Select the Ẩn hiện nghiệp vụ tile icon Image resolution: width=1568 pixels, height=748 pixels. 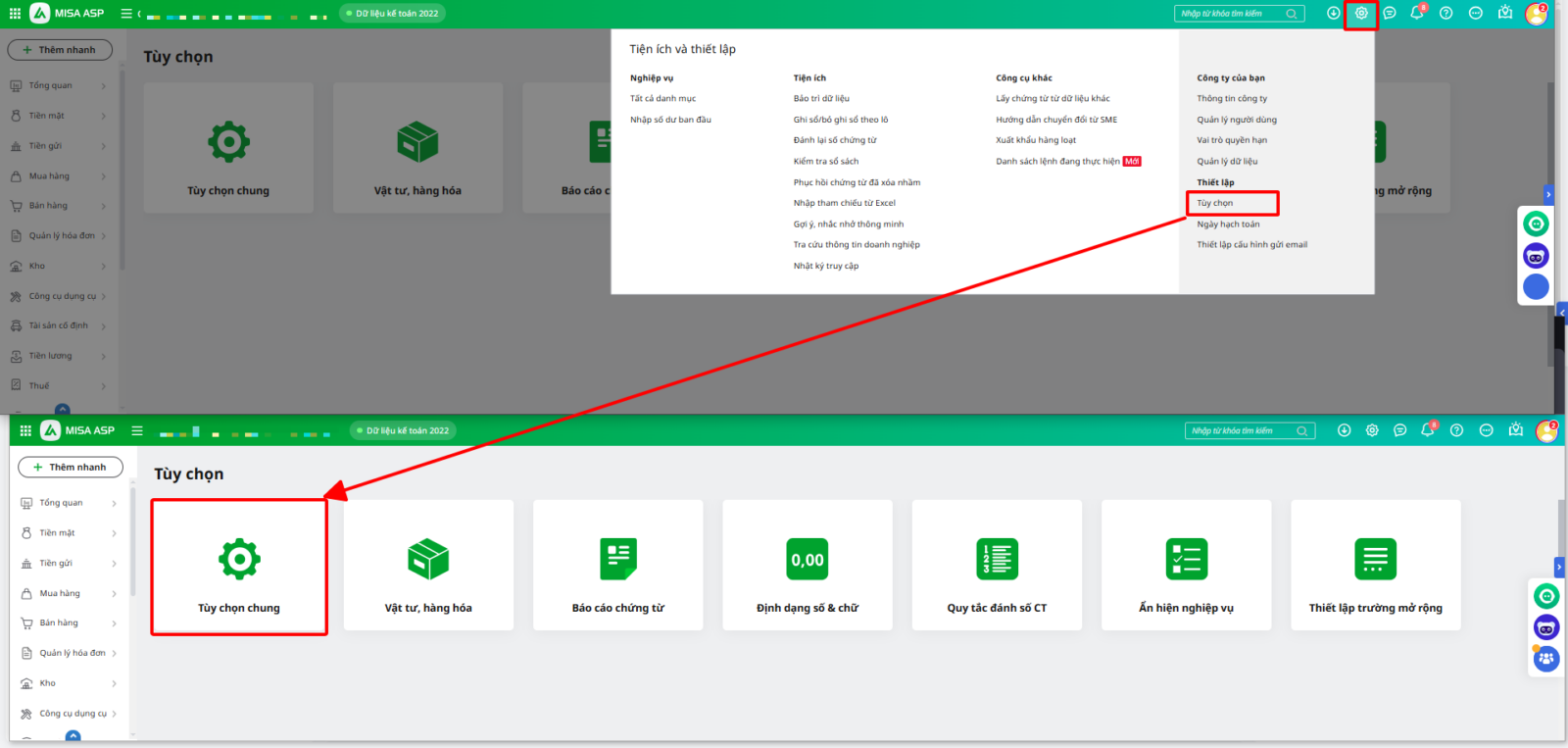1186,560
